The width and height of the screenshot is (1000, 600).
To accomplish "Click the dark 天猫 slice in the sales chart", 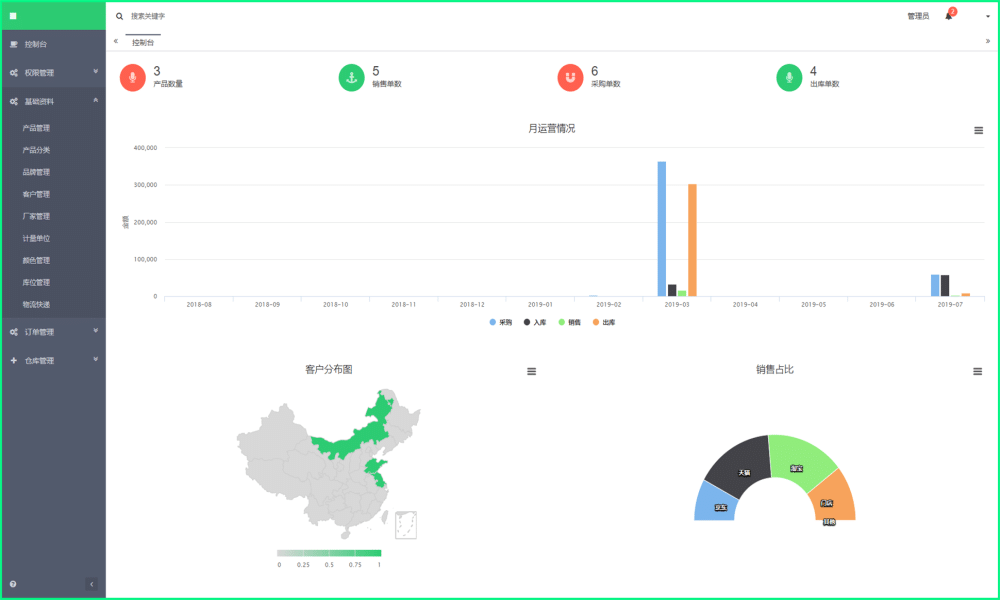I will [741, 465].
